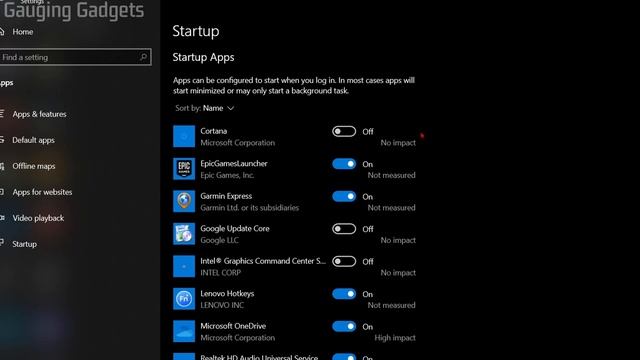Click the Lenovo Hotkeys name text
Screen dimensions: 640x360
pyautogui.click(x=227, y=293)
